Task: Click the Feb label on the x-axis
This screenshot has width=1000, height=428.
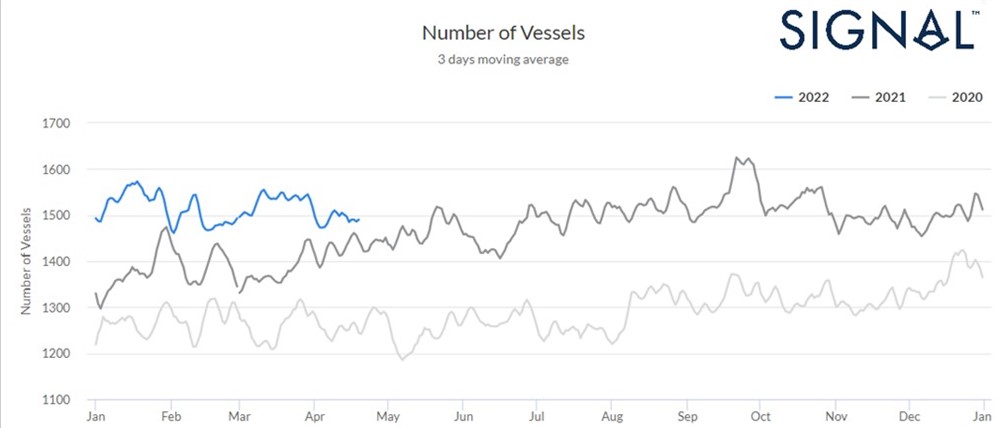Action: (170, 415)
